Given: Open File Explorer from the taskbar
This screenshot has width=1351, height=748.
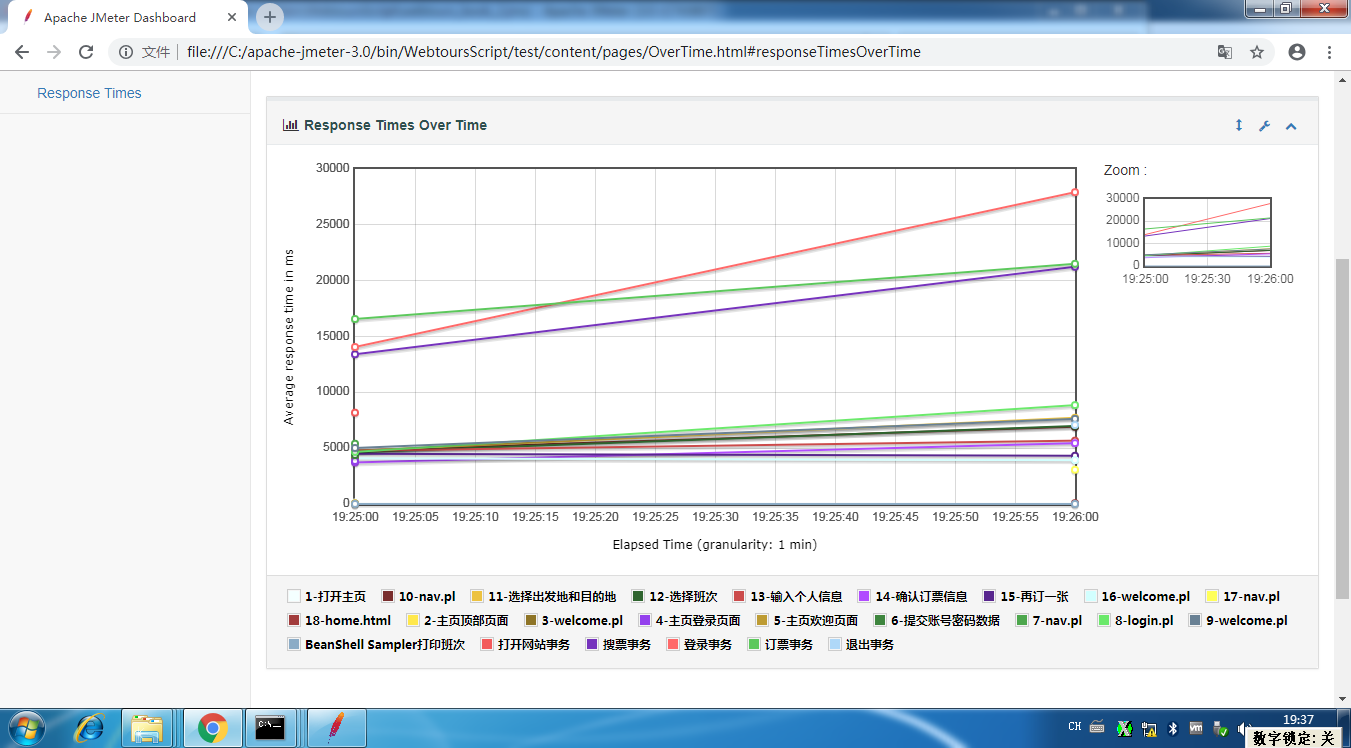Looking at the screenshot, I should click(148, 728).
